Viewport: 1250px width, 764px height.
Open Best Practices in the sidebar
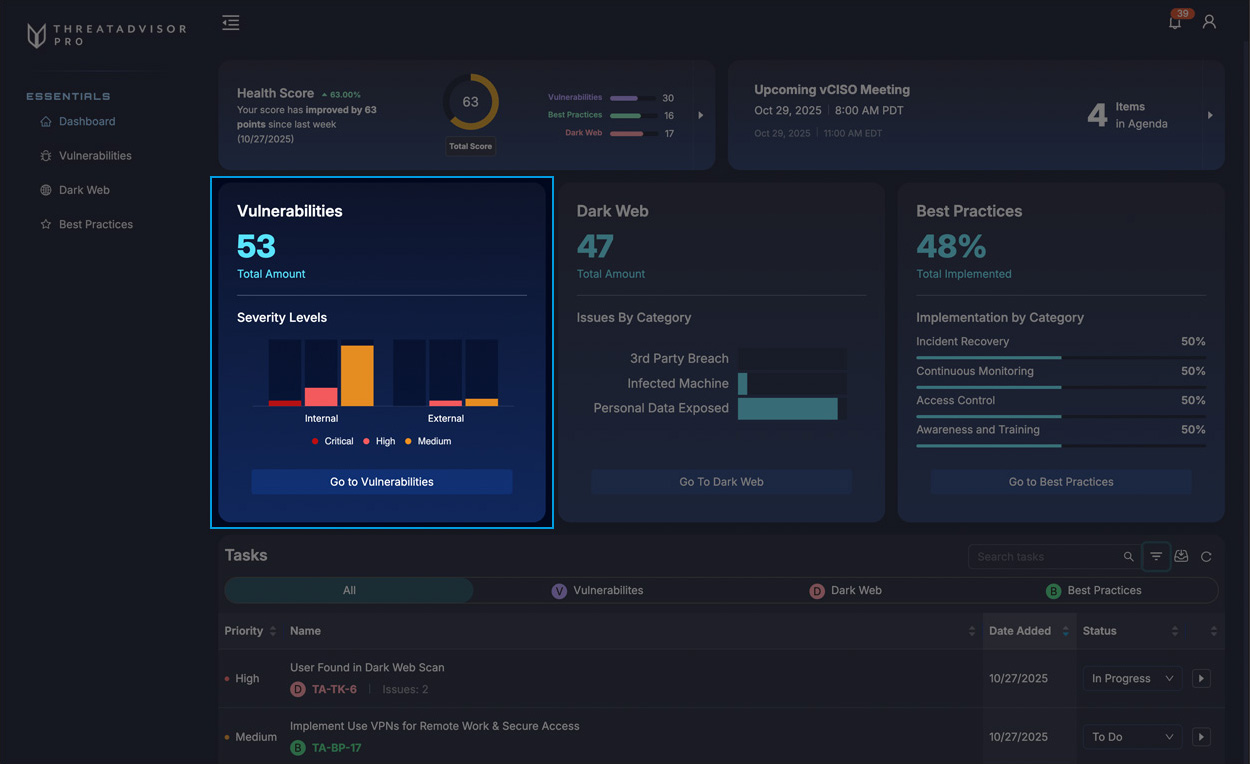(x=95, y=224)
